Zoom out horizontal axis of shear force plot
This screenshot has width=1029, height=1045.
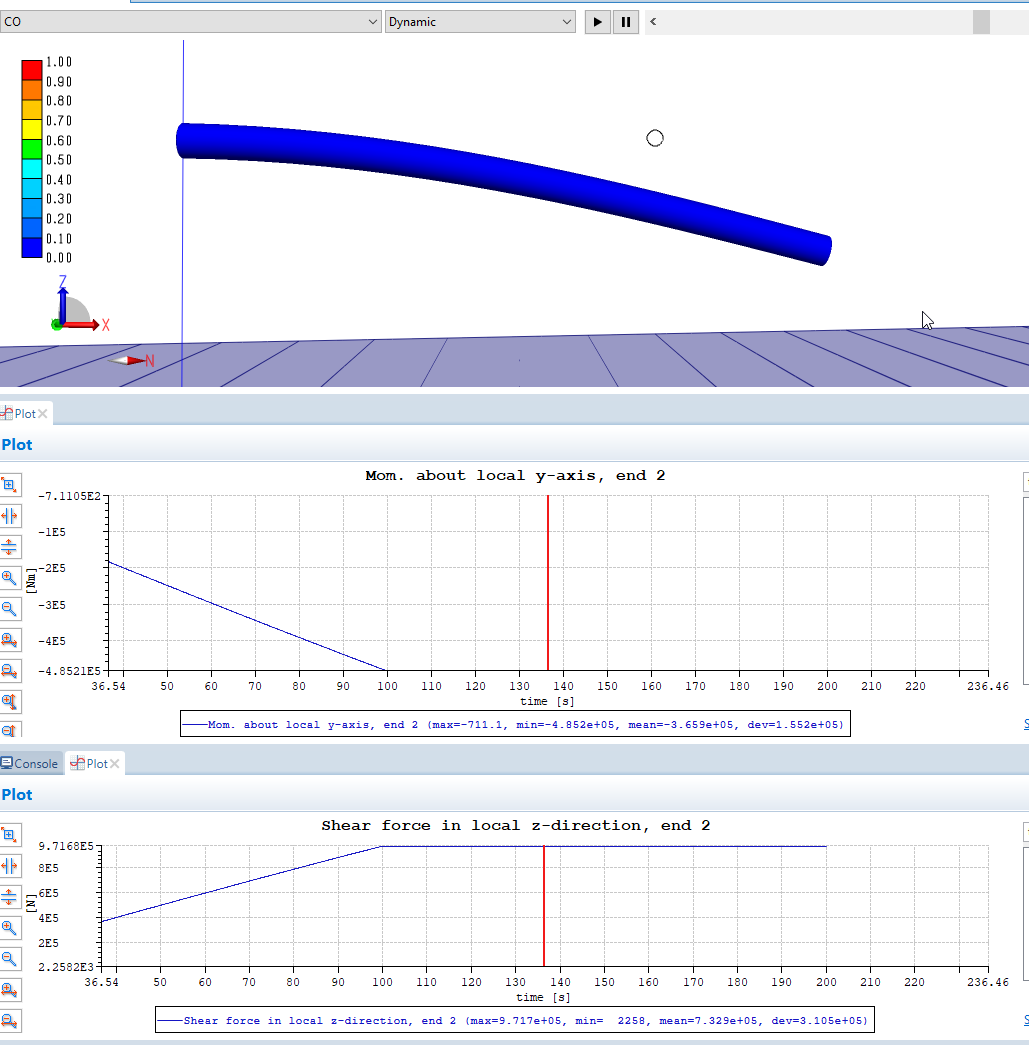point(10,1021)
